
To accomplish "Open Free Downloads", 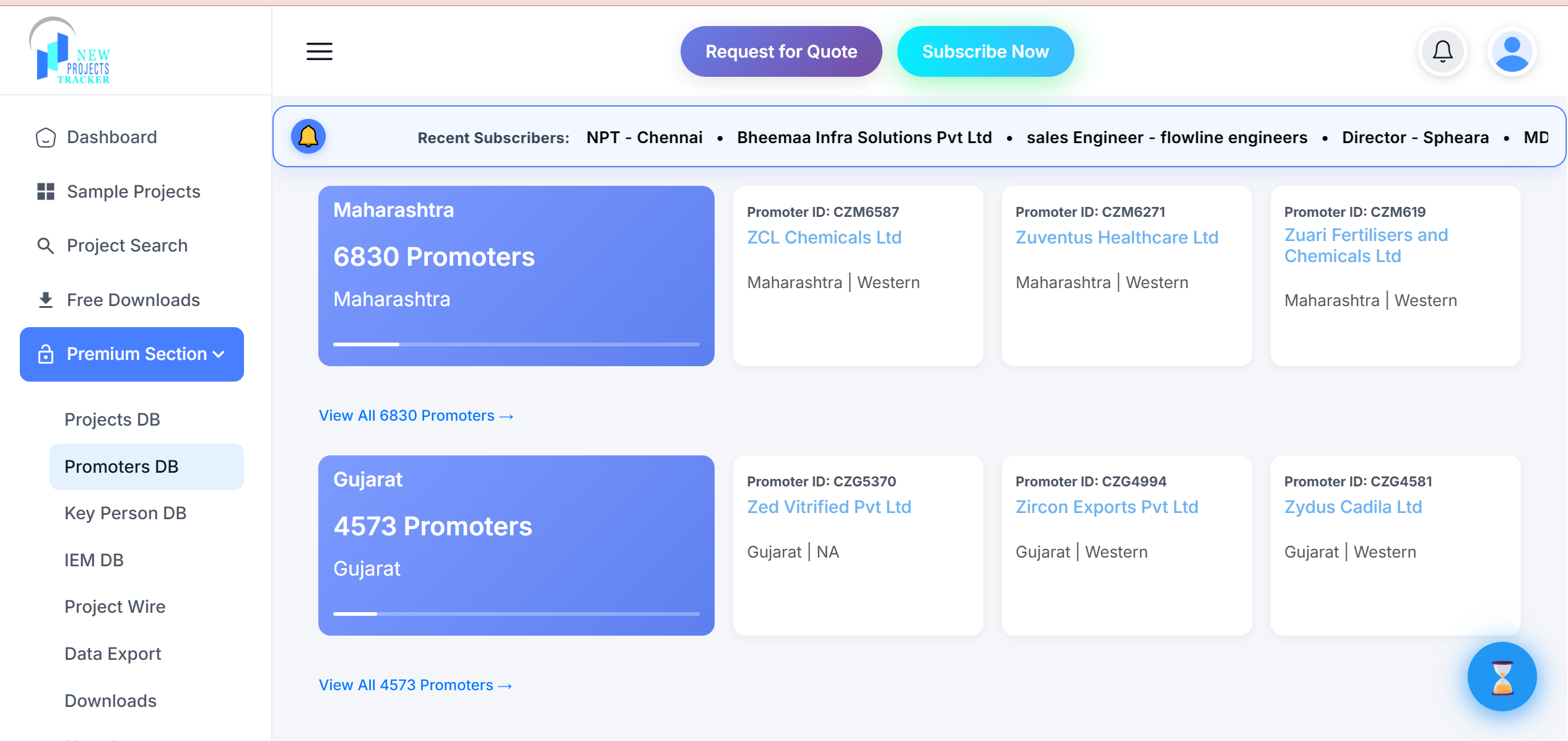I will click(132, 300).
